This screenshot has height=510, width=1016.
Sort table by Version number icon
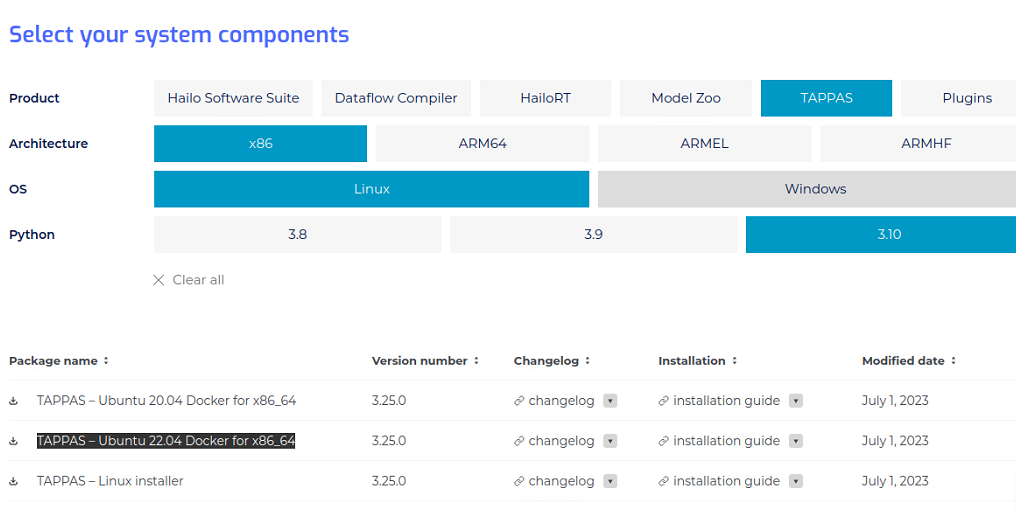[476, 360]
